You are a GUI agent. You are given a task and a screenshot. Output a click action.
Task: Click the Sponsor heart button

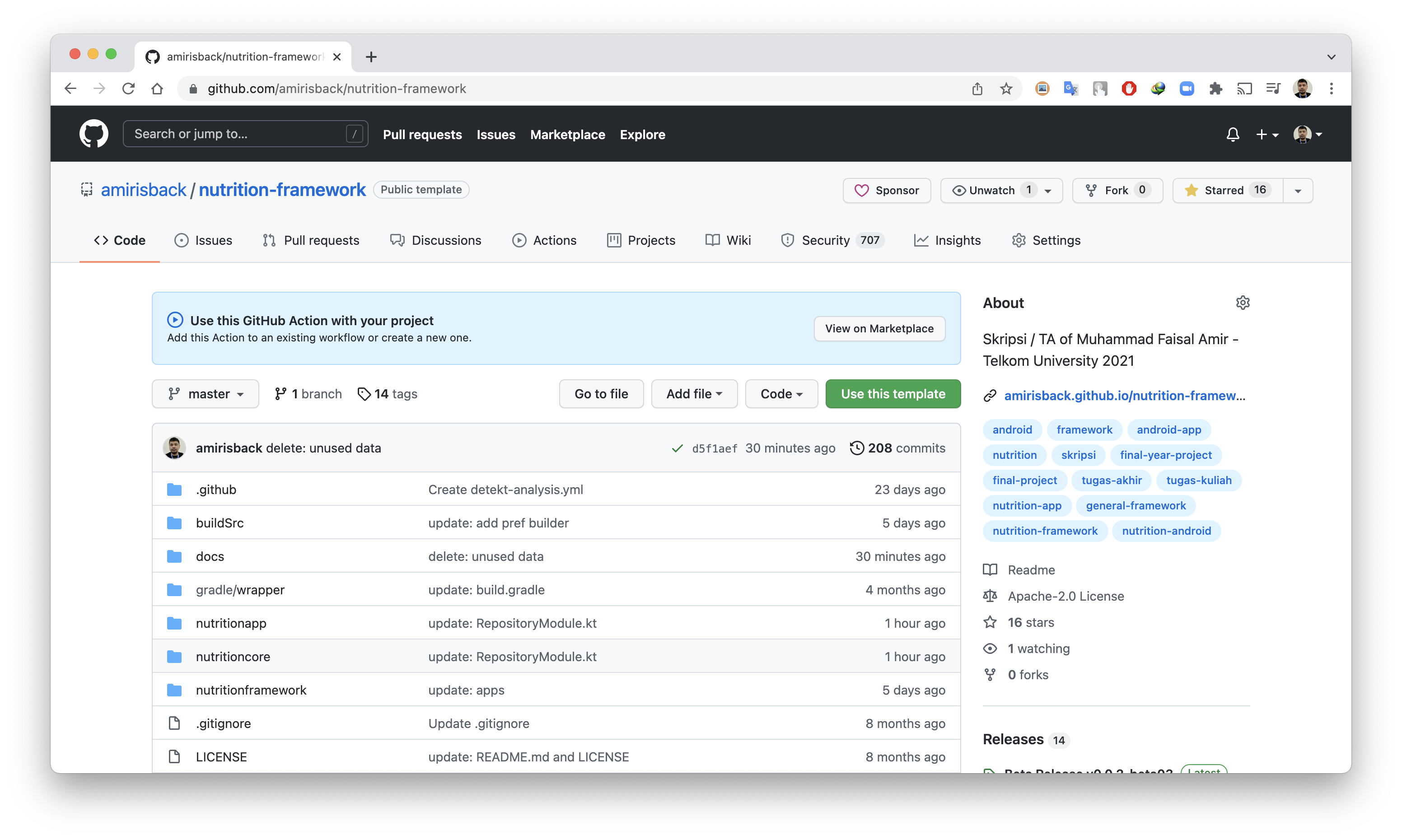(886, 191)
